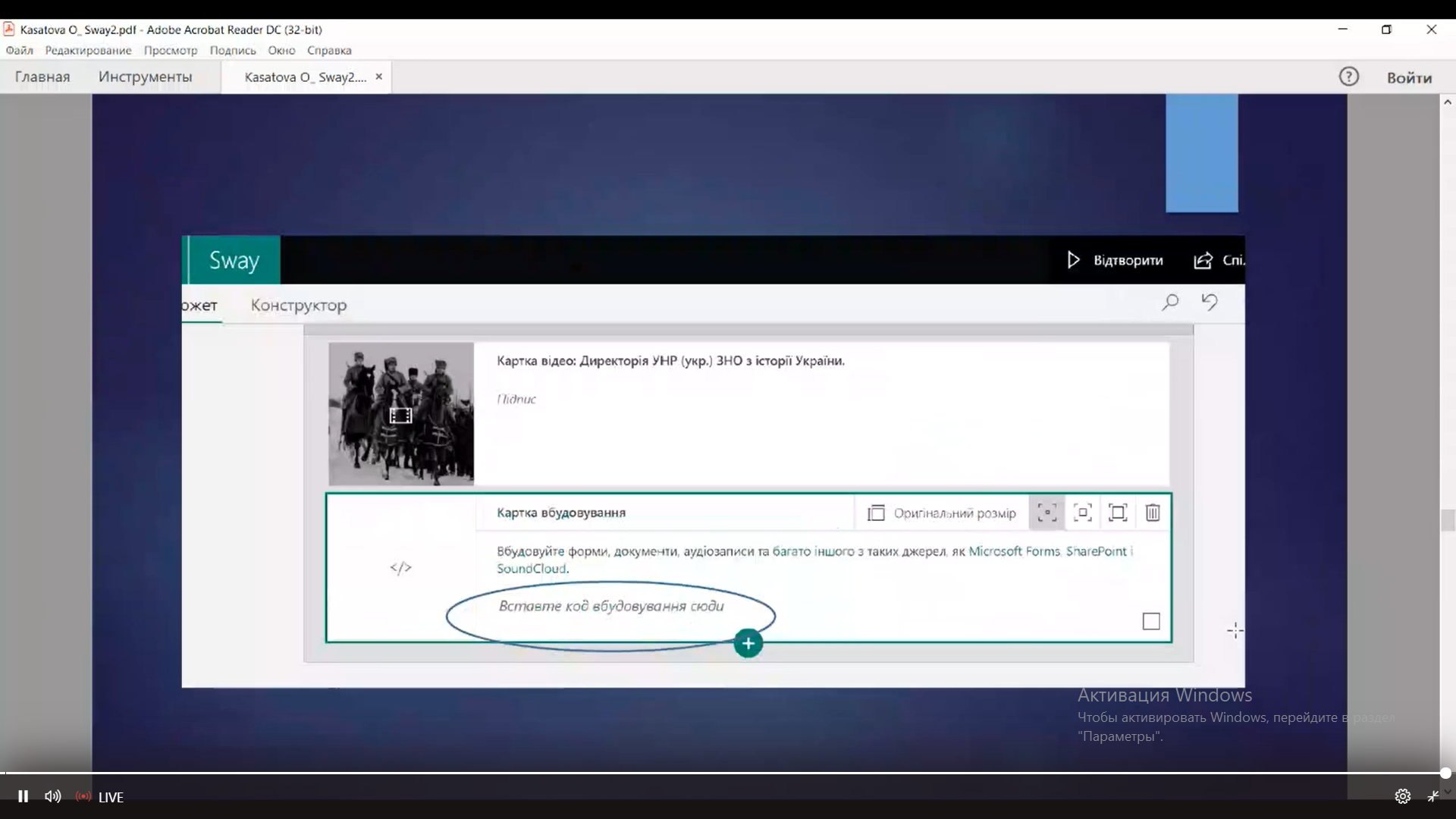This screenshot has width=1456, height=819.
Task: Click the Sway search magnifier icon
Action: click(1170, 303)
